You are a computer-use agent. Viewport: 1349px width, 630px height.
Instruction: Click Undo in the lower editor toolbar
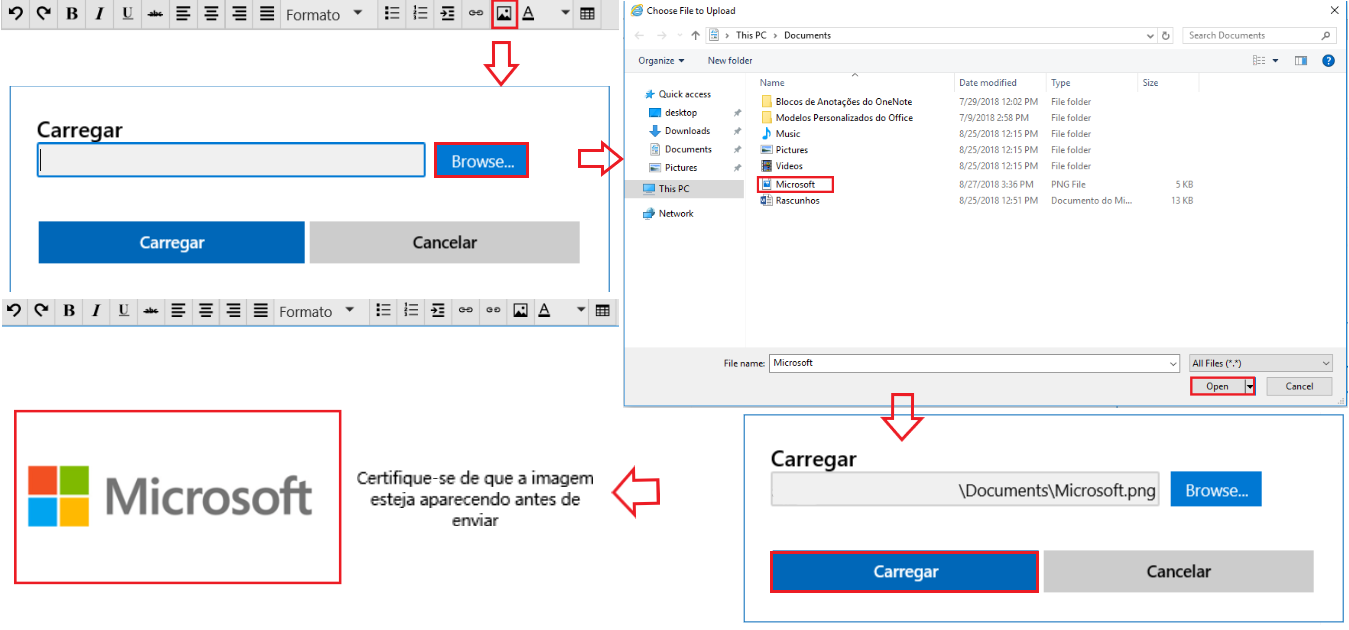[x=14, y=311]
